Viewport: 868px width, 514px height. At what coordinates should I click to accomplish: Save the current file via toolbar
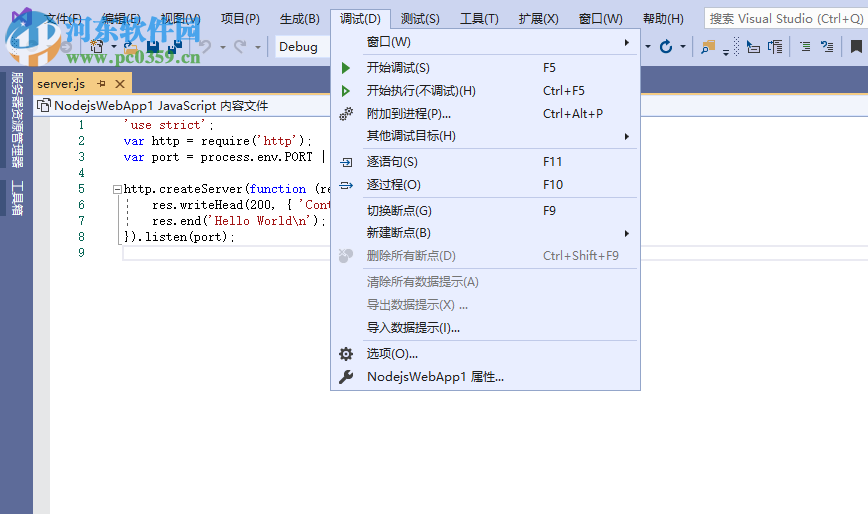[153, 48]
